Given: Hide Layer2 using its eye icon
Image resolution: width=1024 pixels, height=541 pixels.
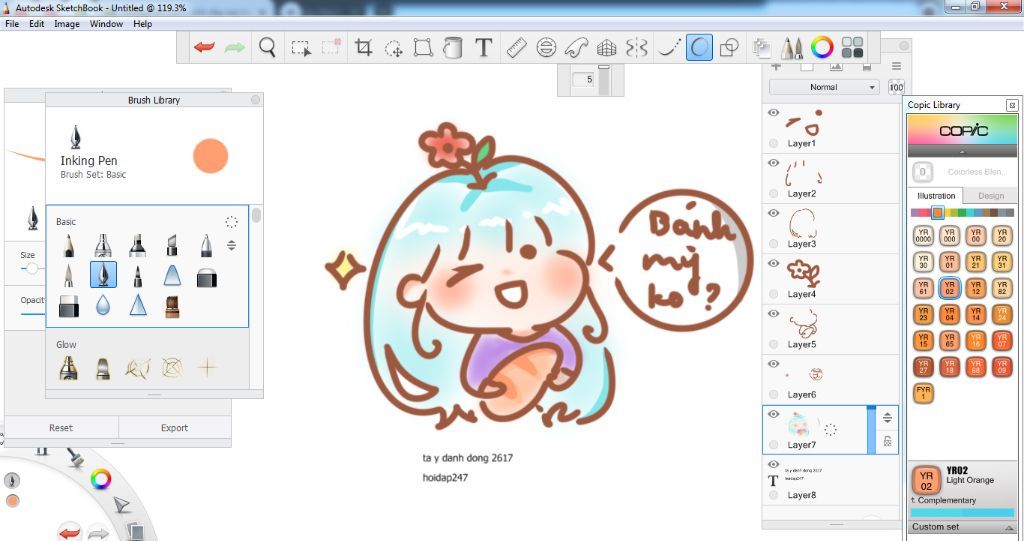Looking at the screenshot, I should (774, 163).
